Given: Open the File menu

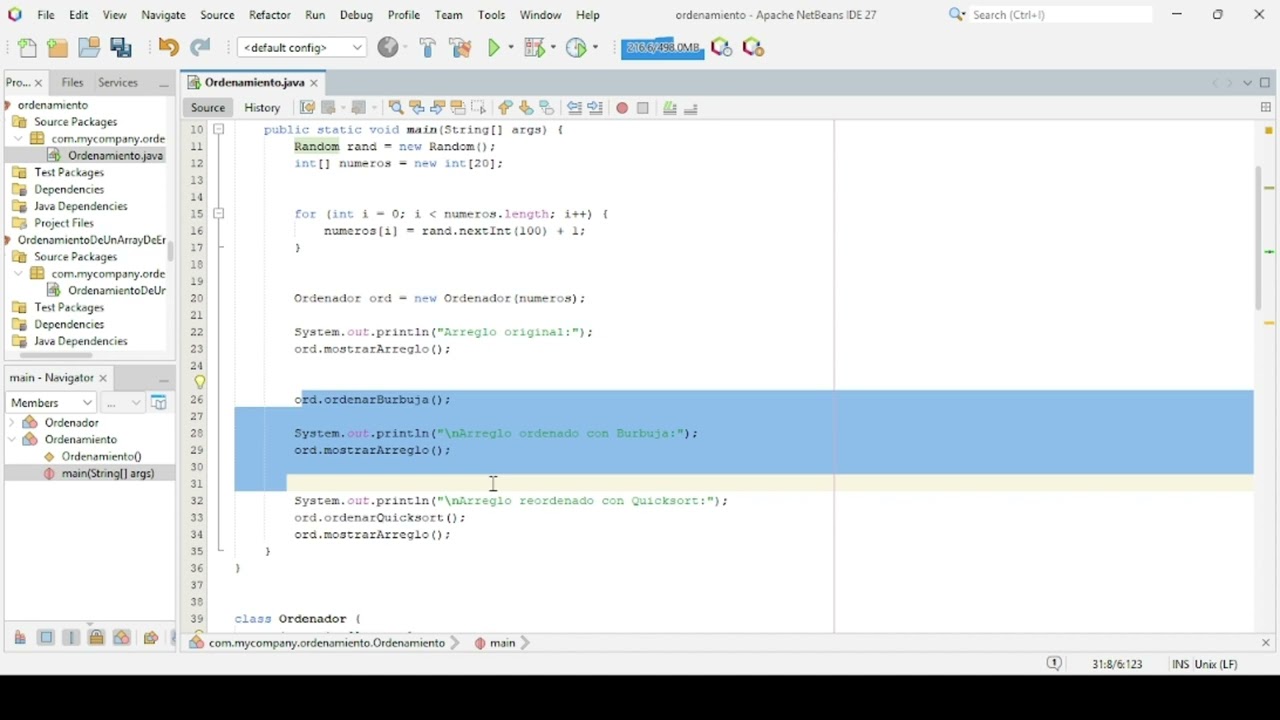Looking at the screenshot, I should [x=46, y=15].
